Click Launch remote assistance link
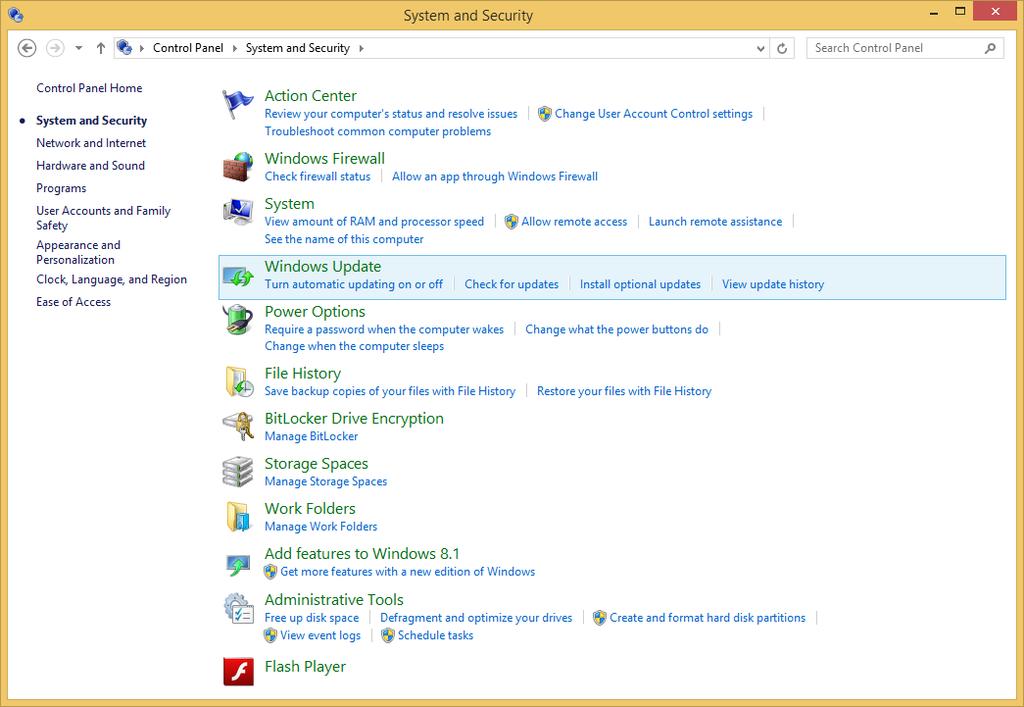This screenshot has width=1024, height=707. click(x=715, y=222)
